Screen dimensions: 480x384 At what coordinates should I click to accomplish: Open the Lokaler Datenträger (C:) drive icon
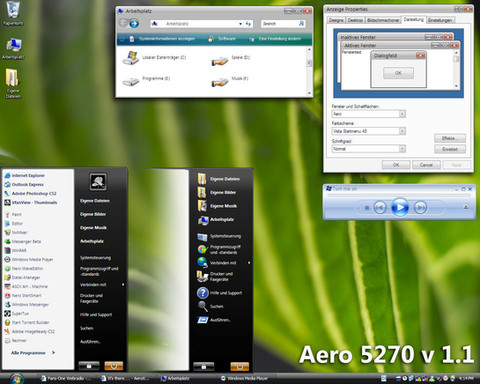131,58
